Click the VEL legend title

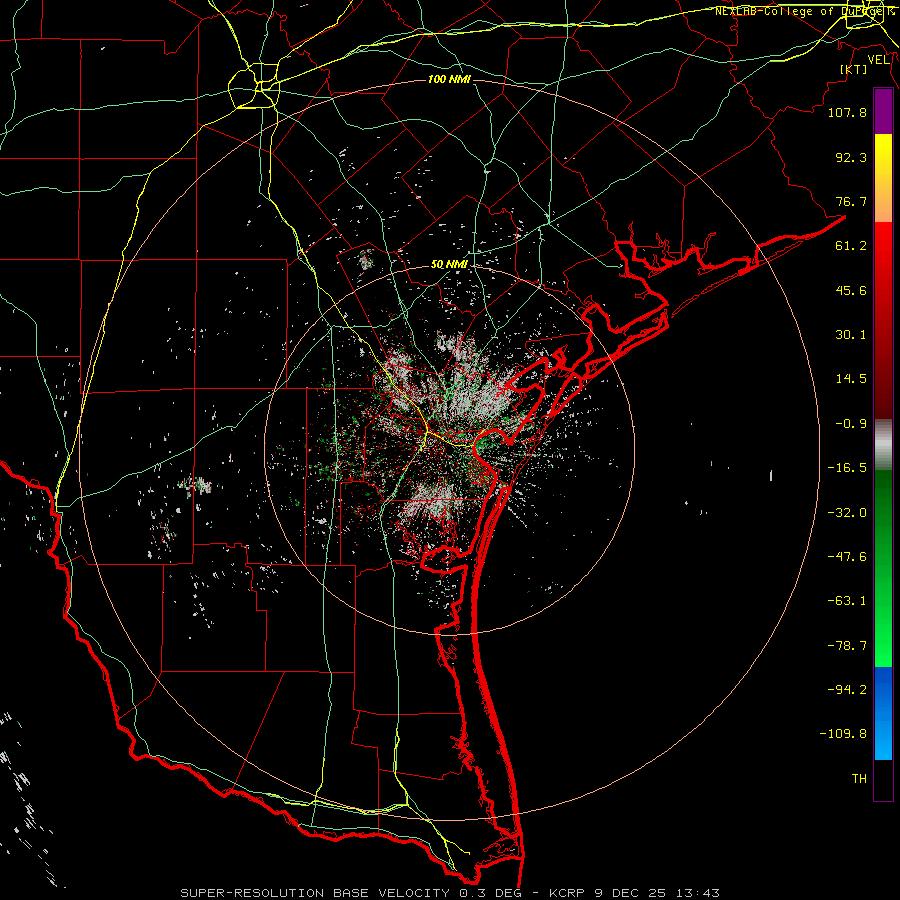click(878, 60)
